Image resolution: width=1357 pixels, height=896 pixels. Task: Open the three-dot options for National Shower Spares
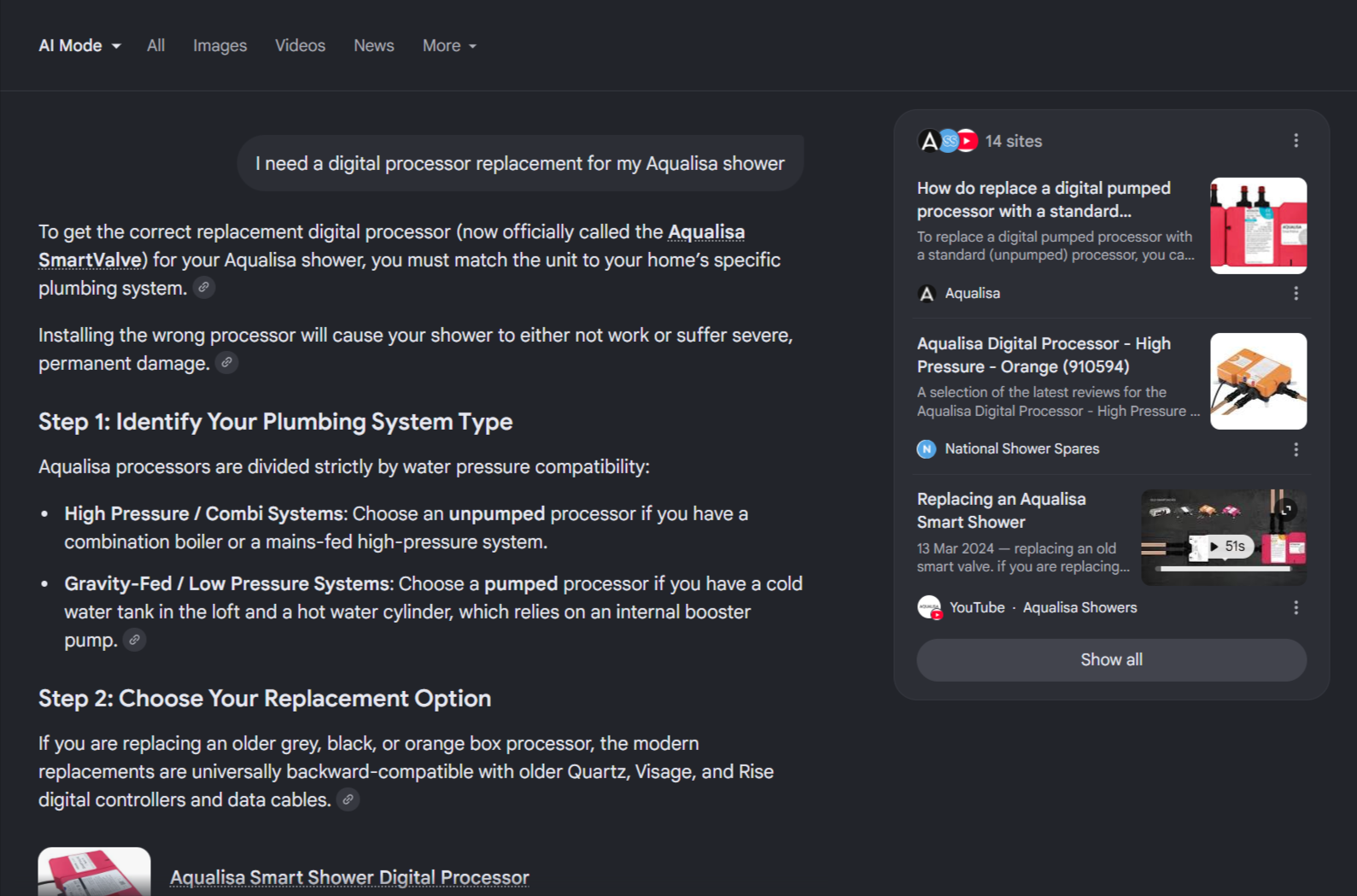tap(1296, 449)
